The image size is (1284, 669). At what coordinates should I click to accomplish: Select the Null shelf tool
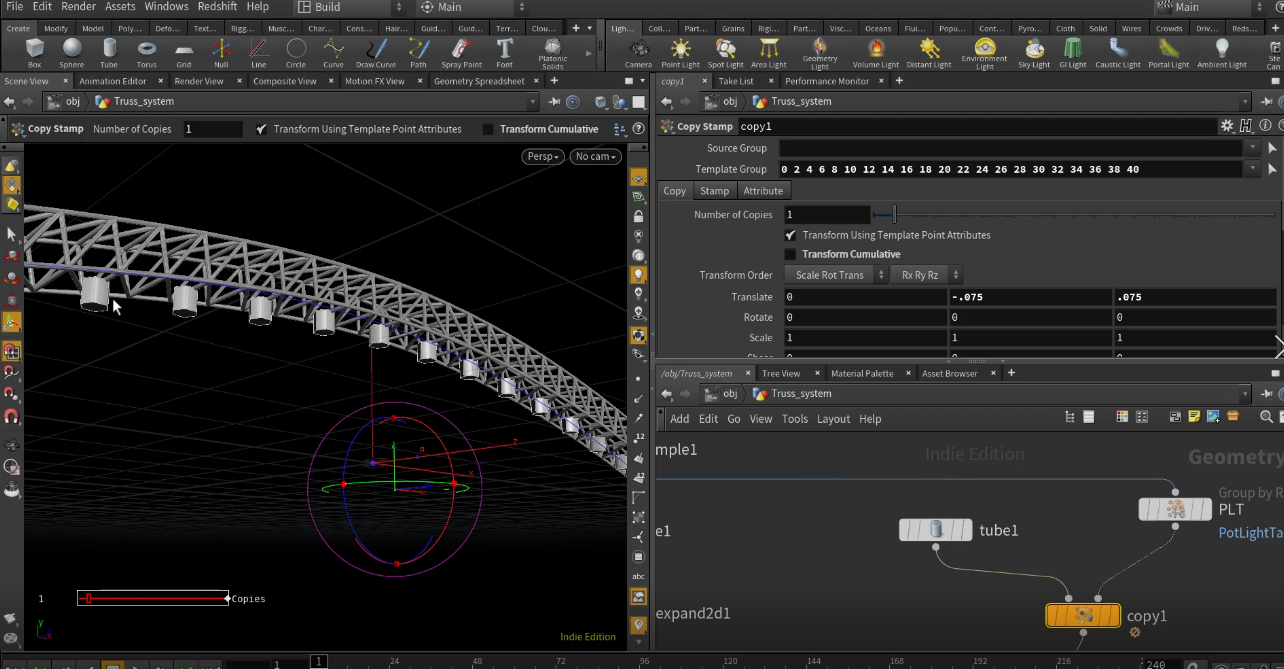pos(221,52)
